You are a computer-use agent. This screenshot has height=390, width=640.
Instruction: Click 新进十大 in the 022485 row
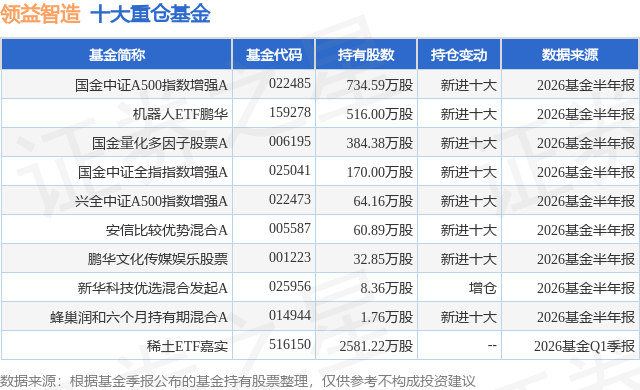[x=469, y=85]
